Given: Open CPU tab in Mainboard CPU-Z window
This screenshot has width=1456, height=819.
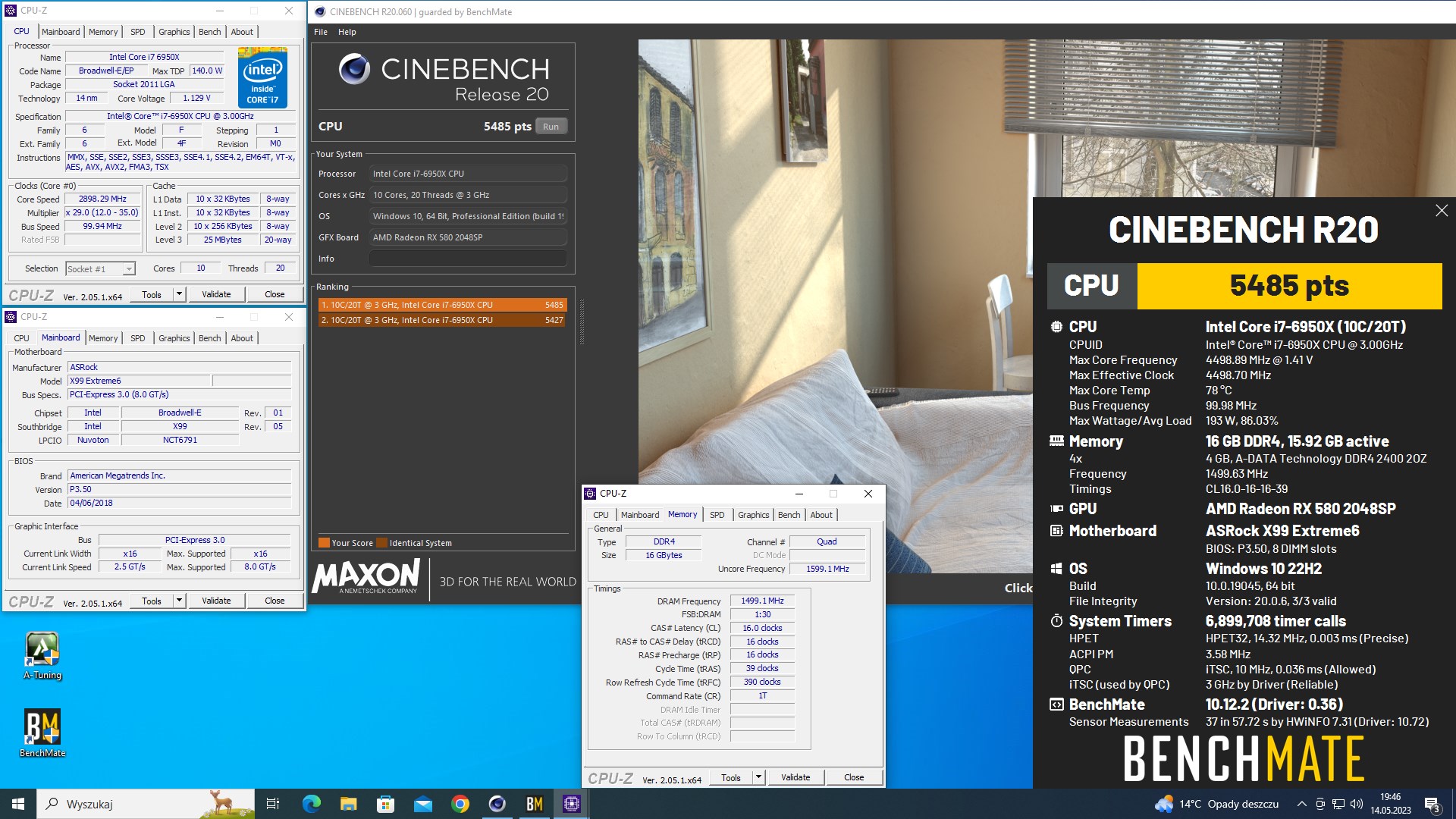Looking at the screenshot, I should pos(21,338).
